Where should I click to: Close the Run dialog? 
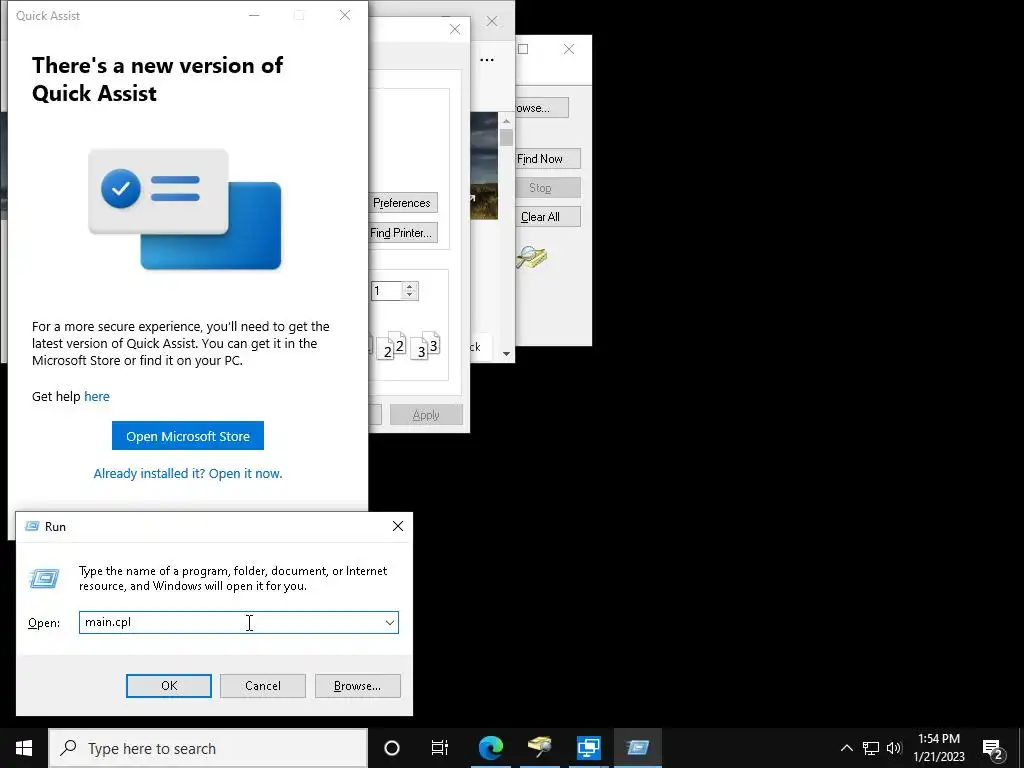tap(398, 526)
